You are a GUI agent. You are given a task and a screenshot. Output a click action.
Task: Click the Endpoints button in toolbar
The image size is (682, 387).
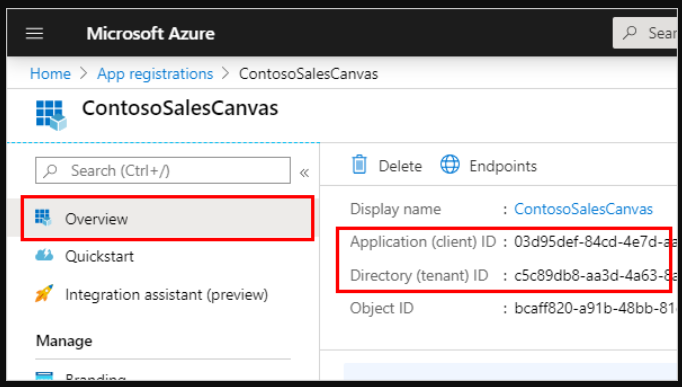[488, 165]
